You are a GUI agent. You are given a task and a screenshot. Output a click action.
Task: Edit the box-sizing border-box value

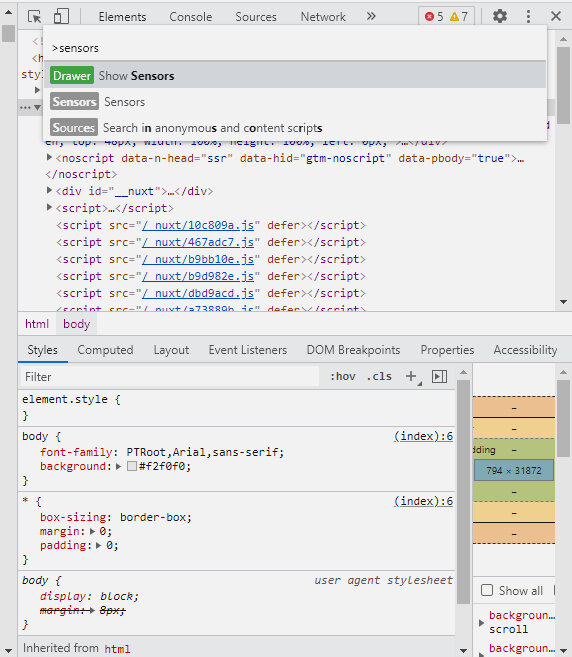[154, 517]
